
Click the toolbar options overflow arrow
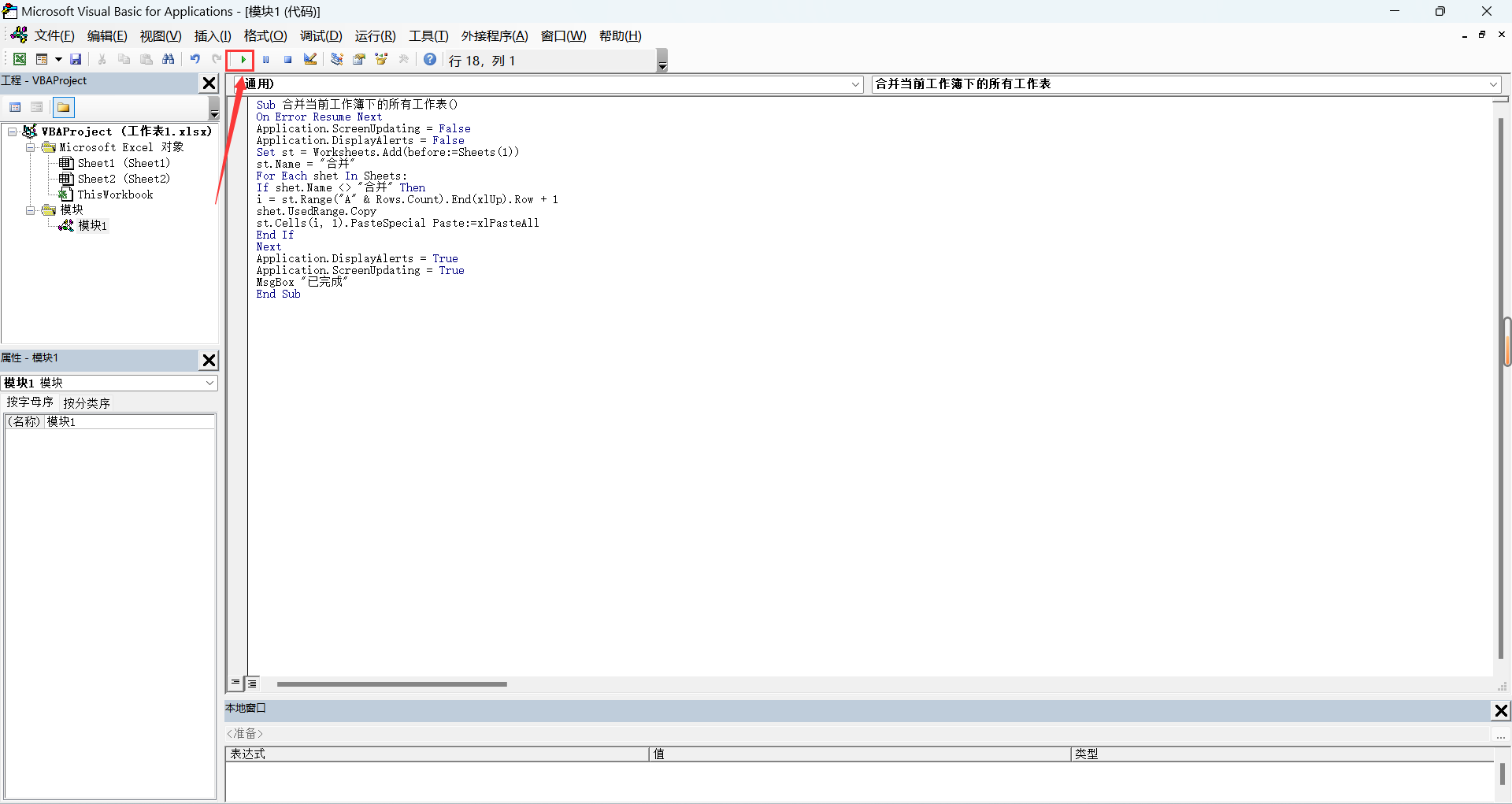(662, 61)
